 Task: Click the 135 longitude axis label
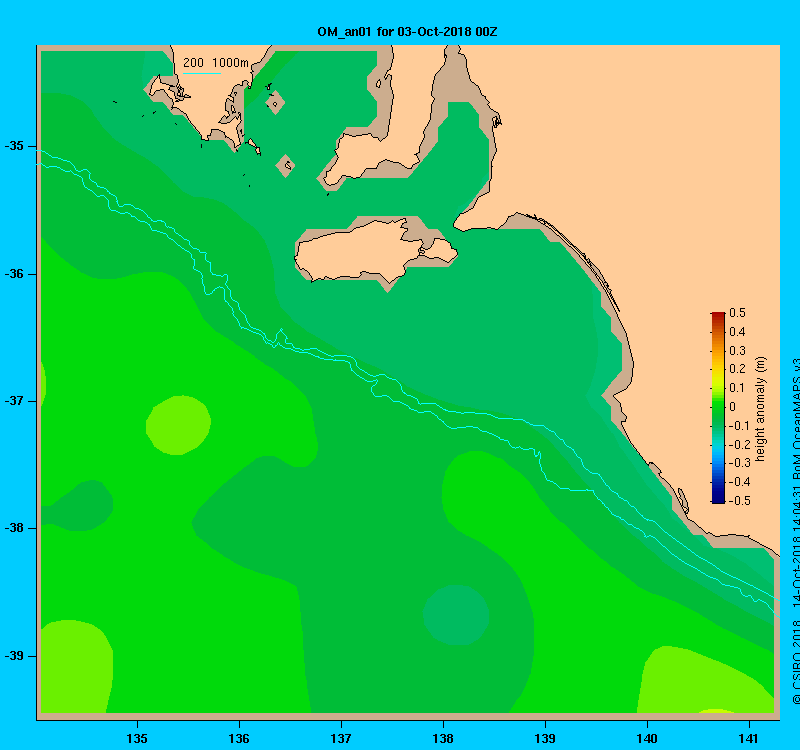[x=137, y=738]
